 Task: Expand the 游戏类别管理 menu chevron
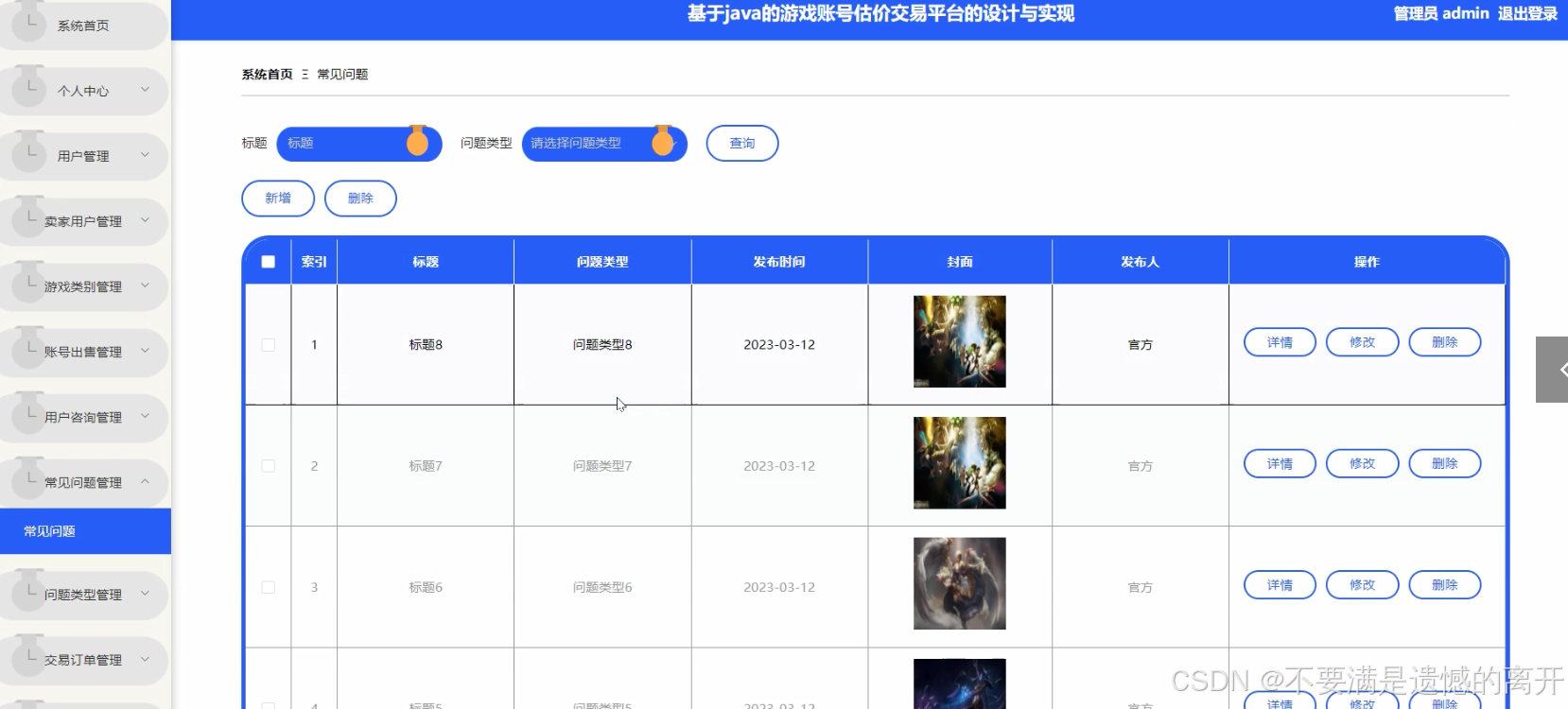point(145,285)
